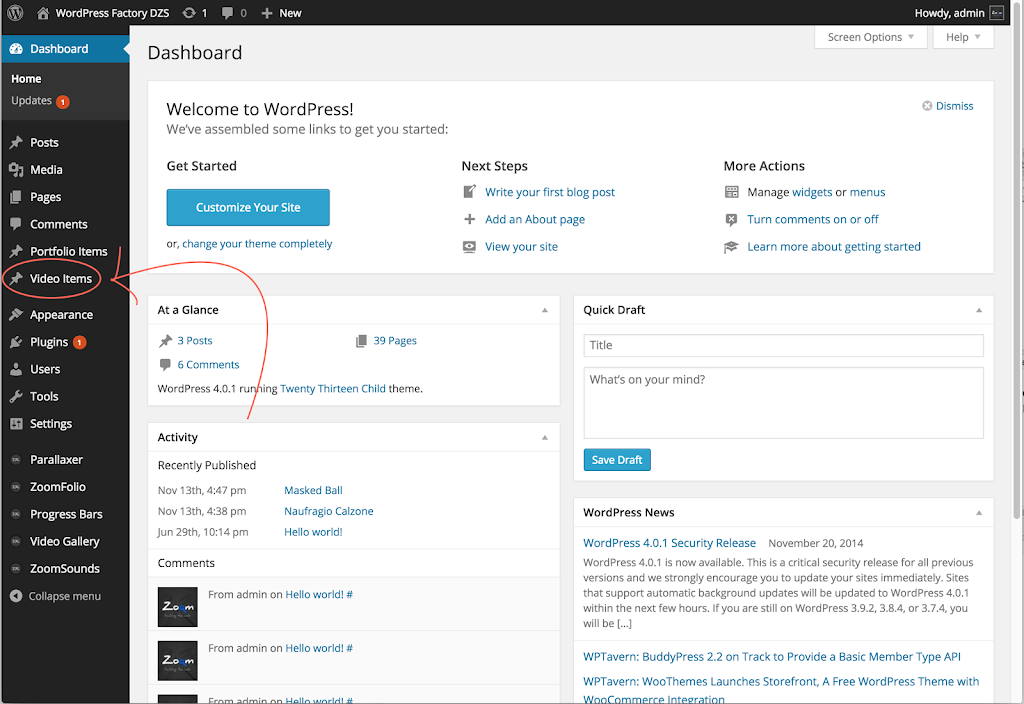
Task: Click the Progress Bars menu icon
Action: point(16,515)
